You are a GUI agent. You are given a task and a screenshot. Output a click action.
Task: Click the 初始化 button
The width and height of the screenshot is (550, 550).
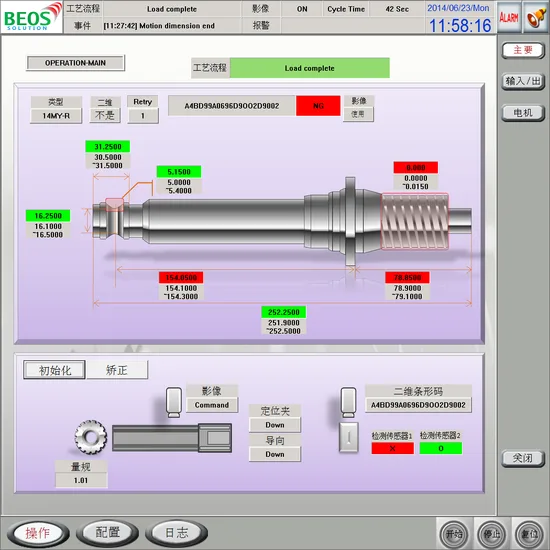(54, 370)
